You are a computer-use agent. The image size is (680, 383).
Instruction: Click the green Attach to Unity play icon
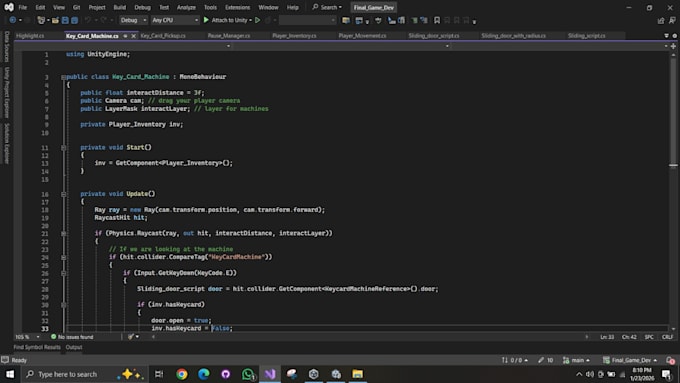(x=206, y=20)
